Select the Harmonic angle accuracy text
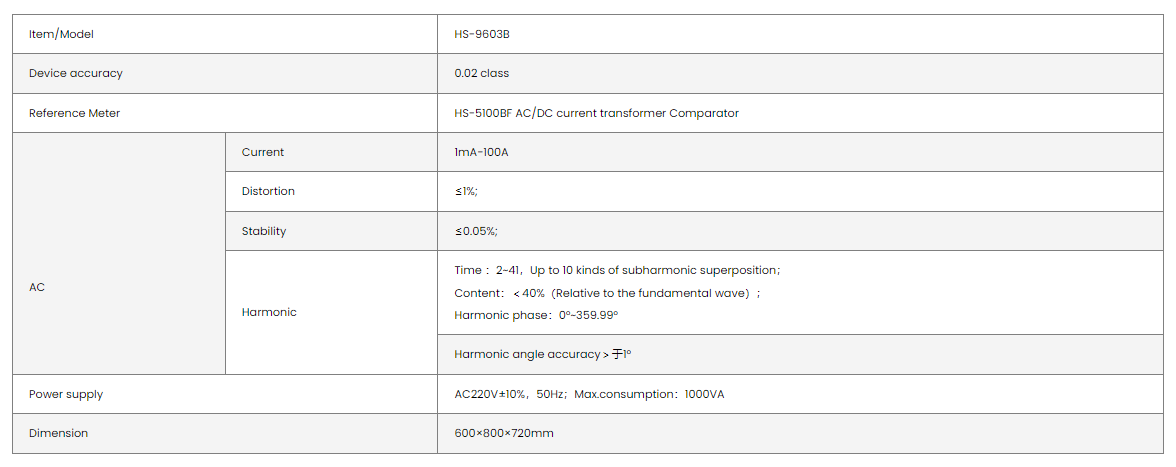This screenshot has height=467, width=1176. [x=543, y=354]
